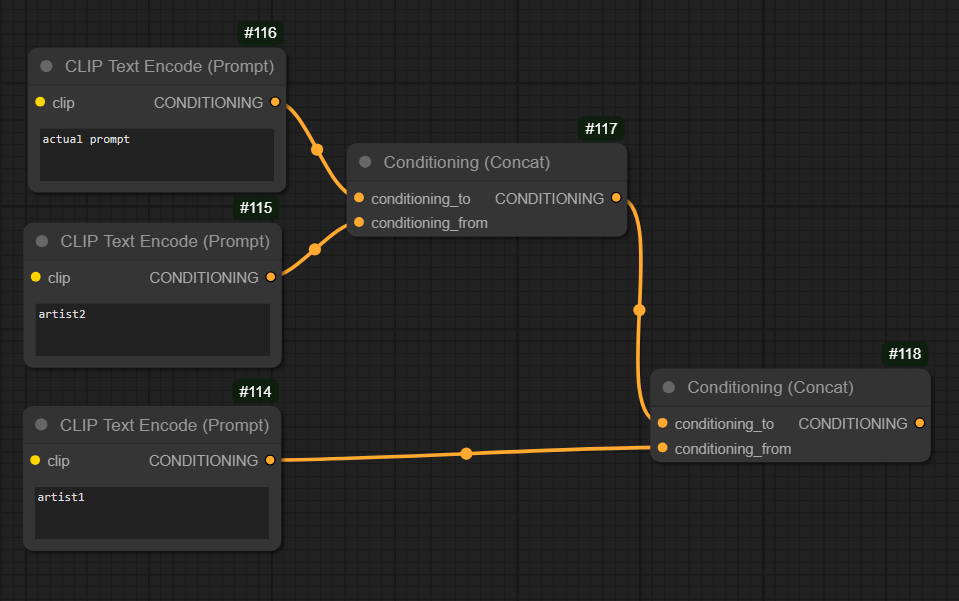Click 'conditioning_to' label on node #117
Image resolution: width=959 pixels, height=601 pixels.
[421, 199]
